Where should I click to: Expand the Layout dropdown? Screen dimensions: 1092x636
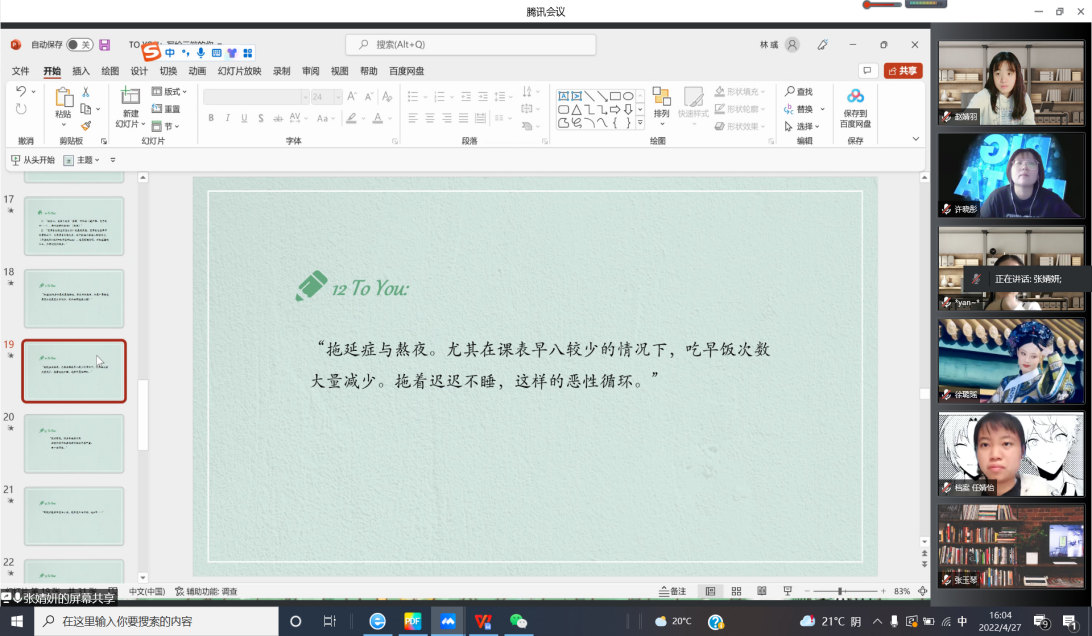pos(170,92)
